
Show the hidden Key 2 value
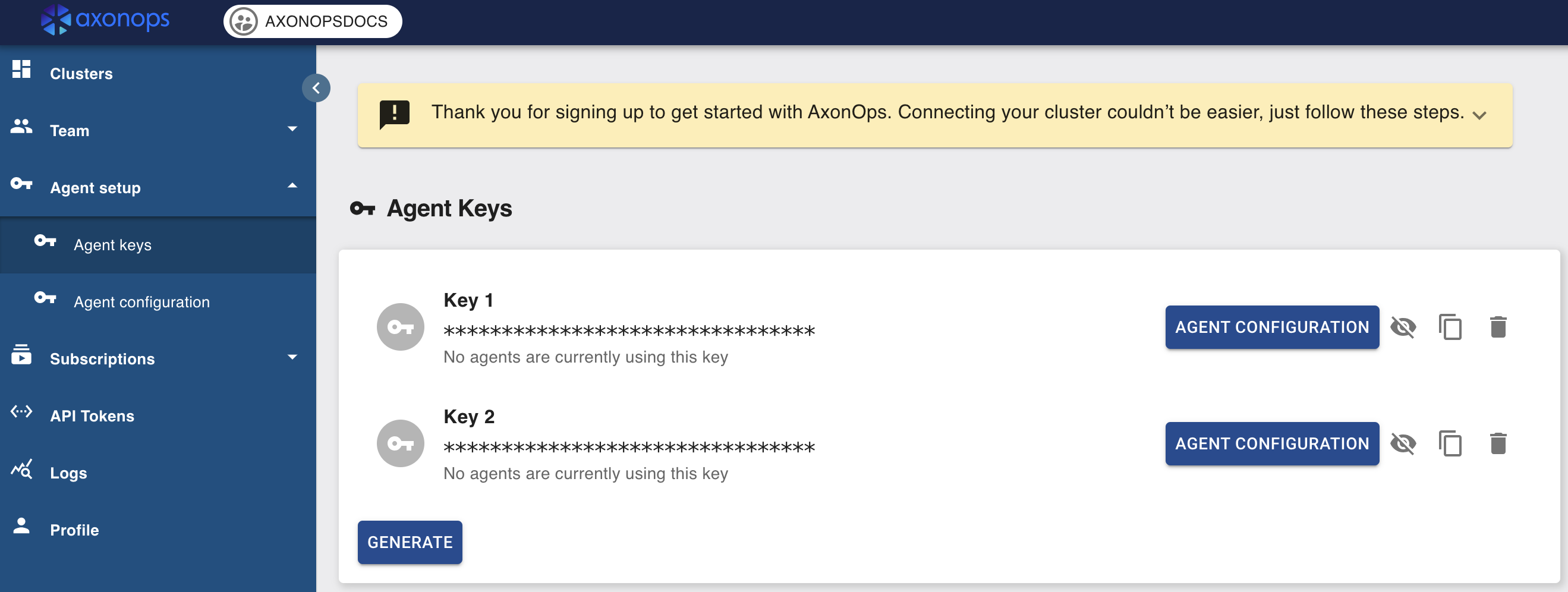click(1405, 443)
